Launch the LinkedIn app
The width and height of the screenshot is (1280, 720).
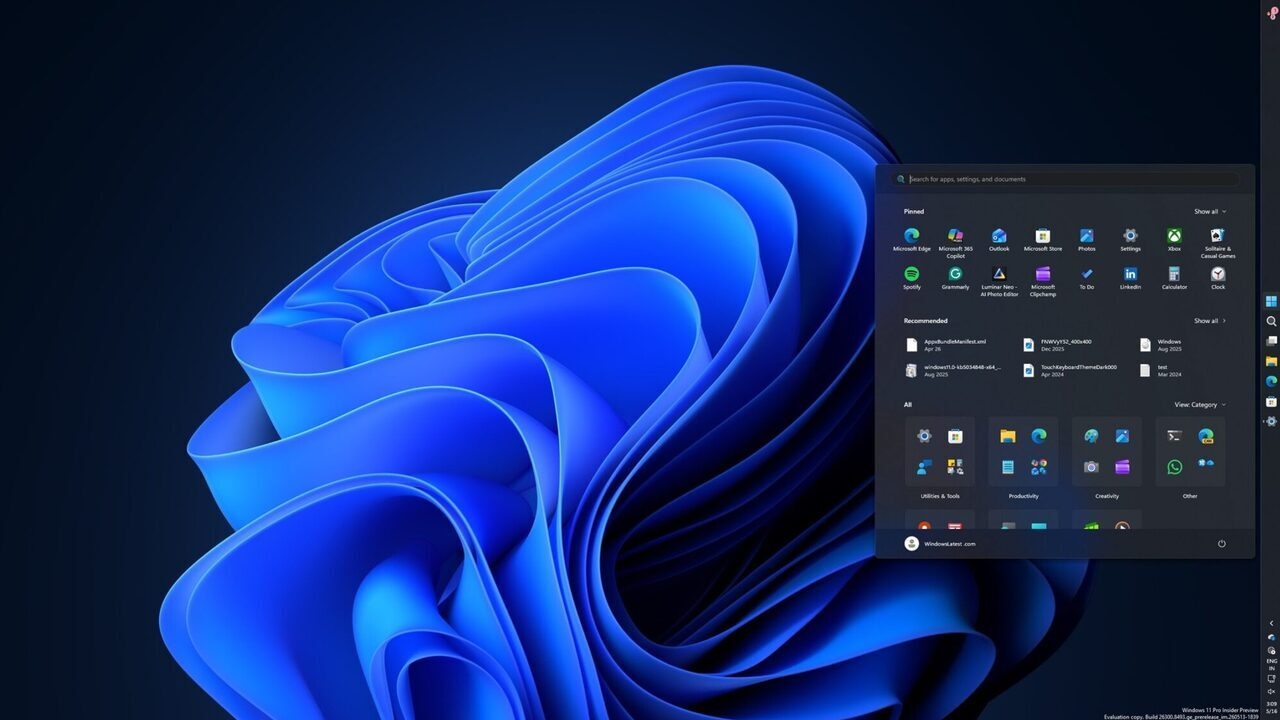point(1130,278)
